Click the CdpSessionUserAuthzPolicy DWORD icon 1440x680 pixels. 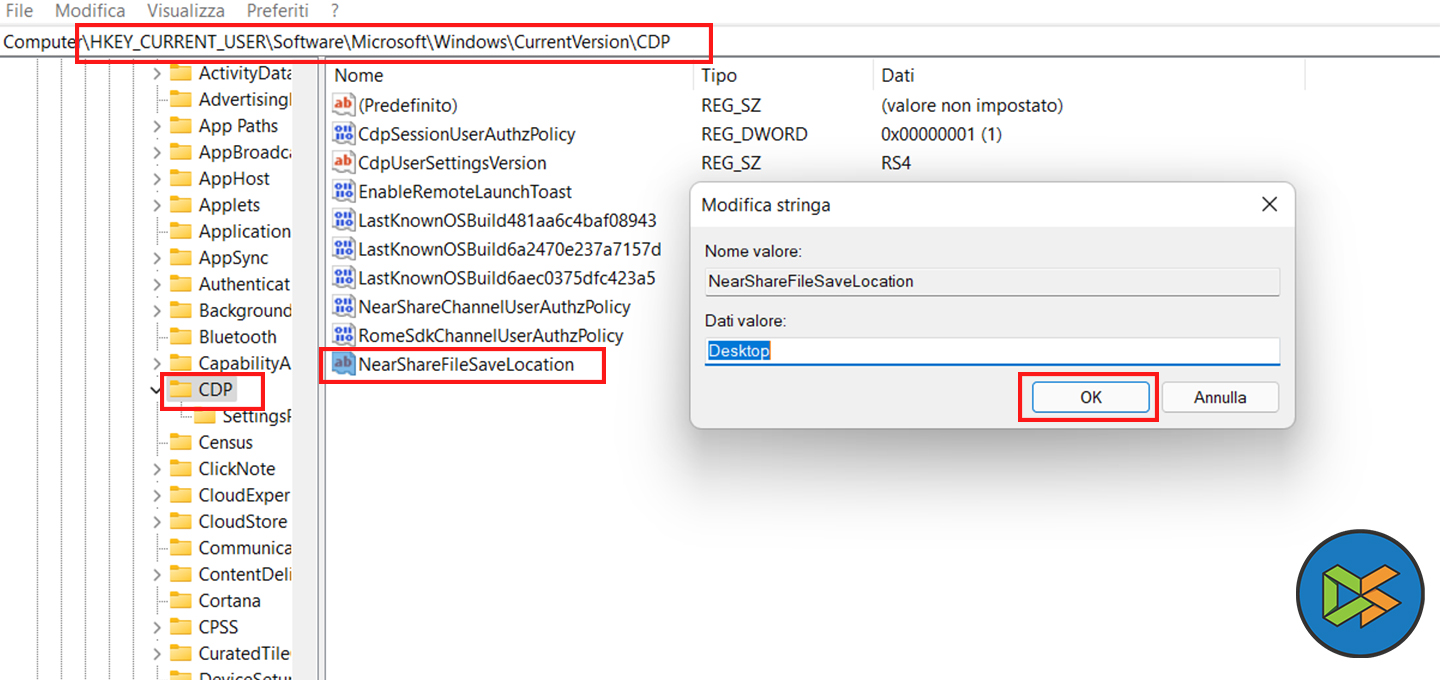click(x=343, y=134)
